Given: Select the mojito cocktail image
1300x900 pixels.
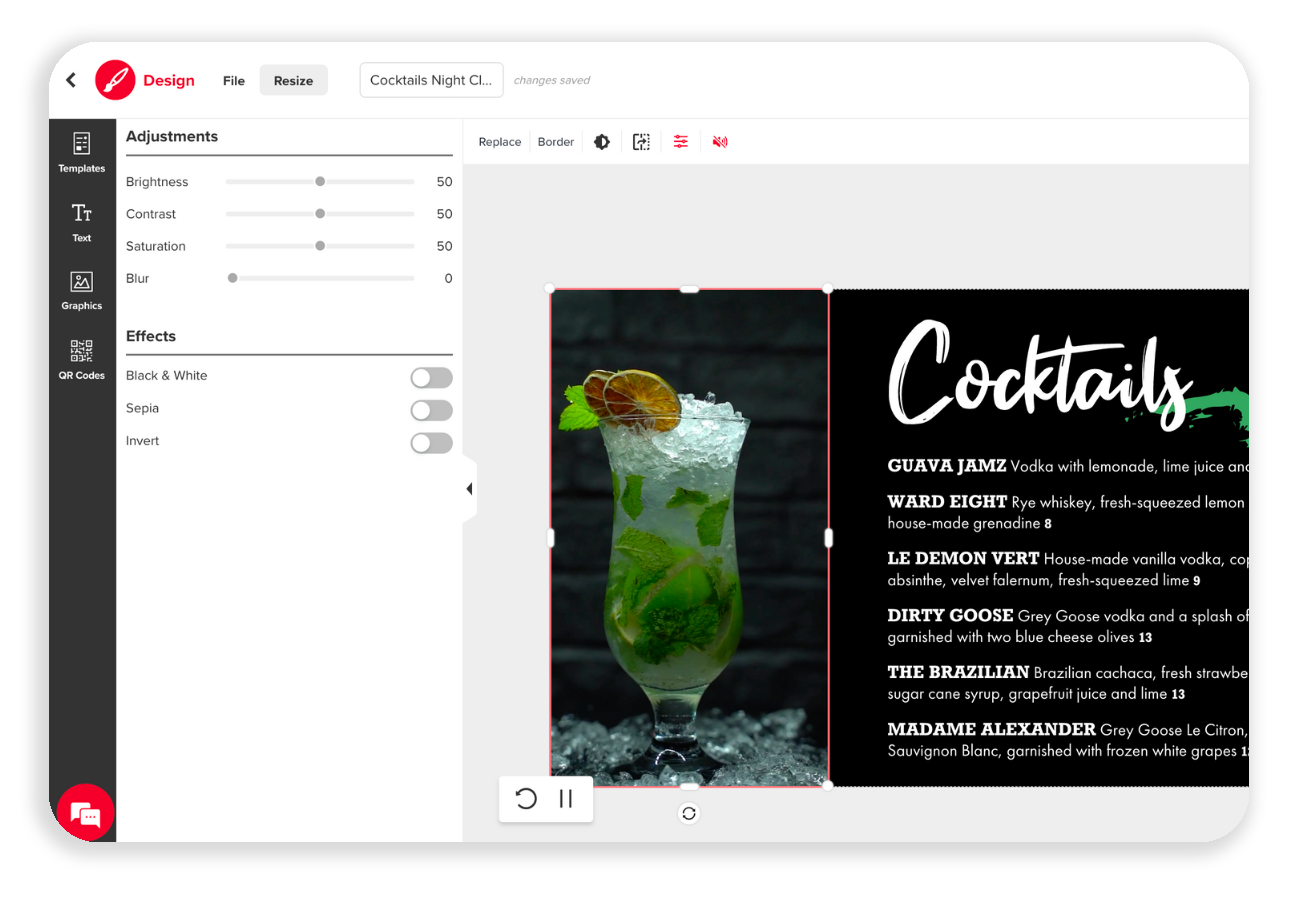Looking at the screenshot, I should pyautogui.click(x=689, y=538).
